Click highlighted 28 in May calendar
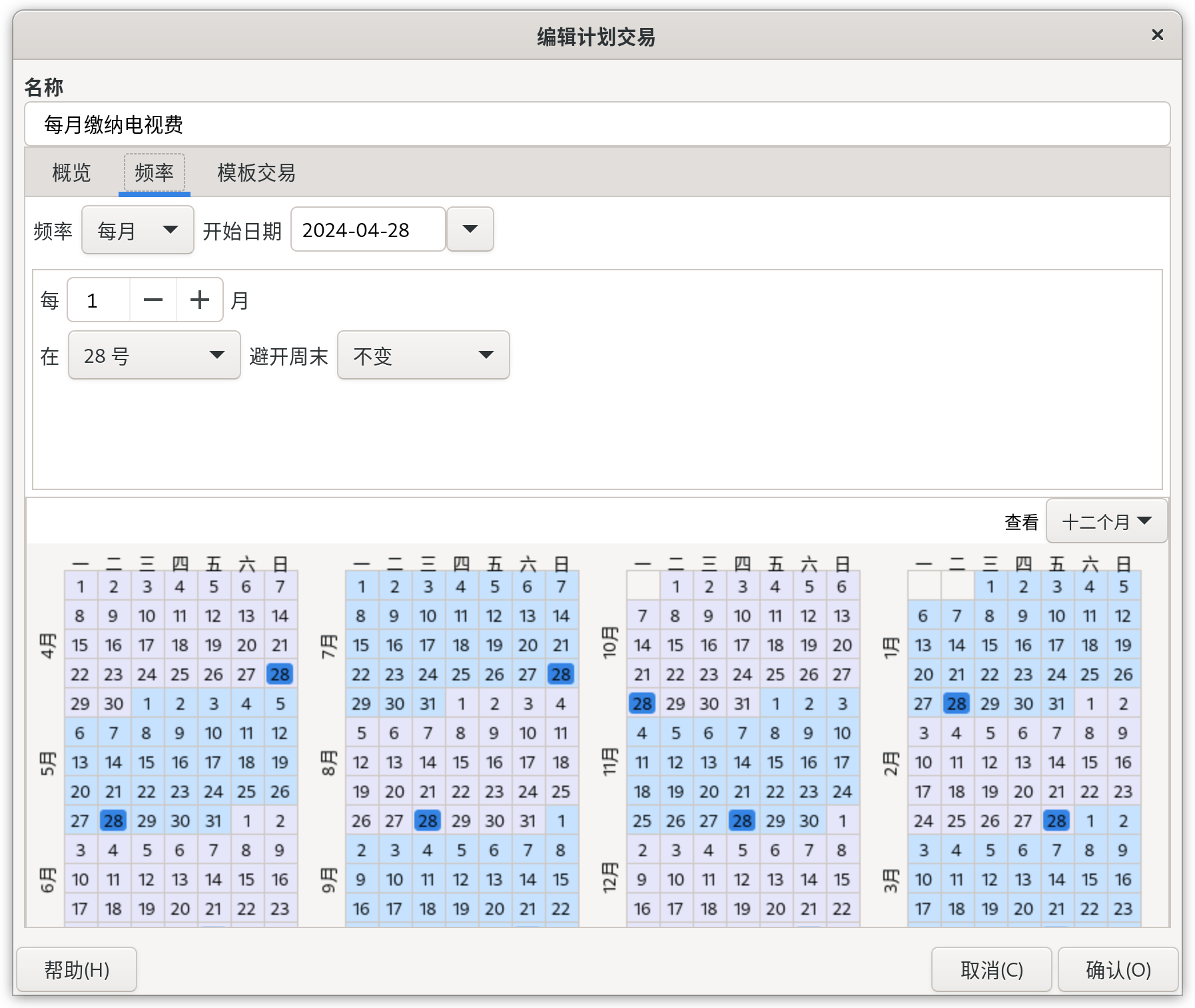 pos(113,821)
